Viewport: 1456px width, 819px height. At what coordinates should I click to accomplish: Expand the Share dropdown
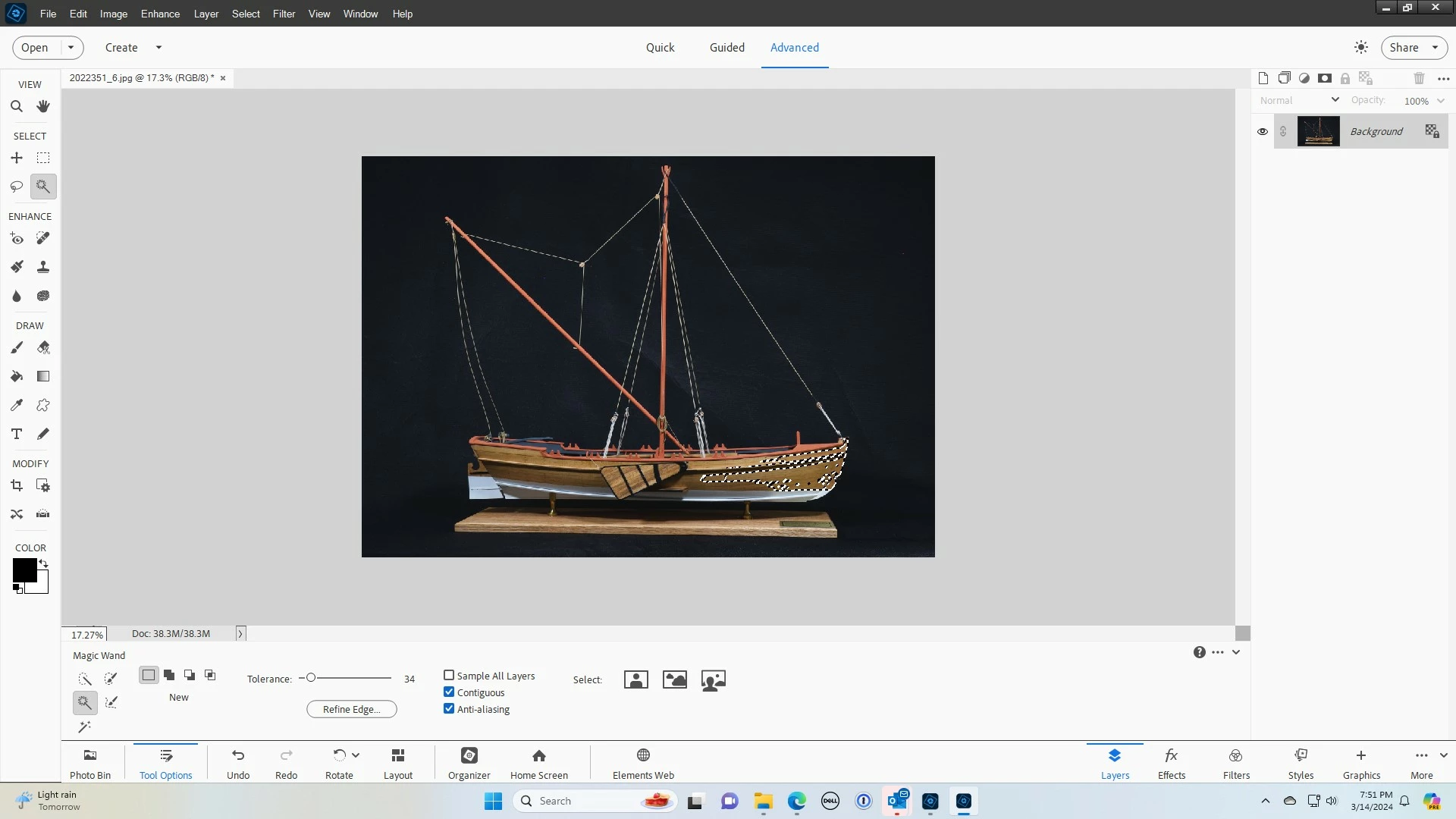pyautogui.click(x=1435, y=48)
